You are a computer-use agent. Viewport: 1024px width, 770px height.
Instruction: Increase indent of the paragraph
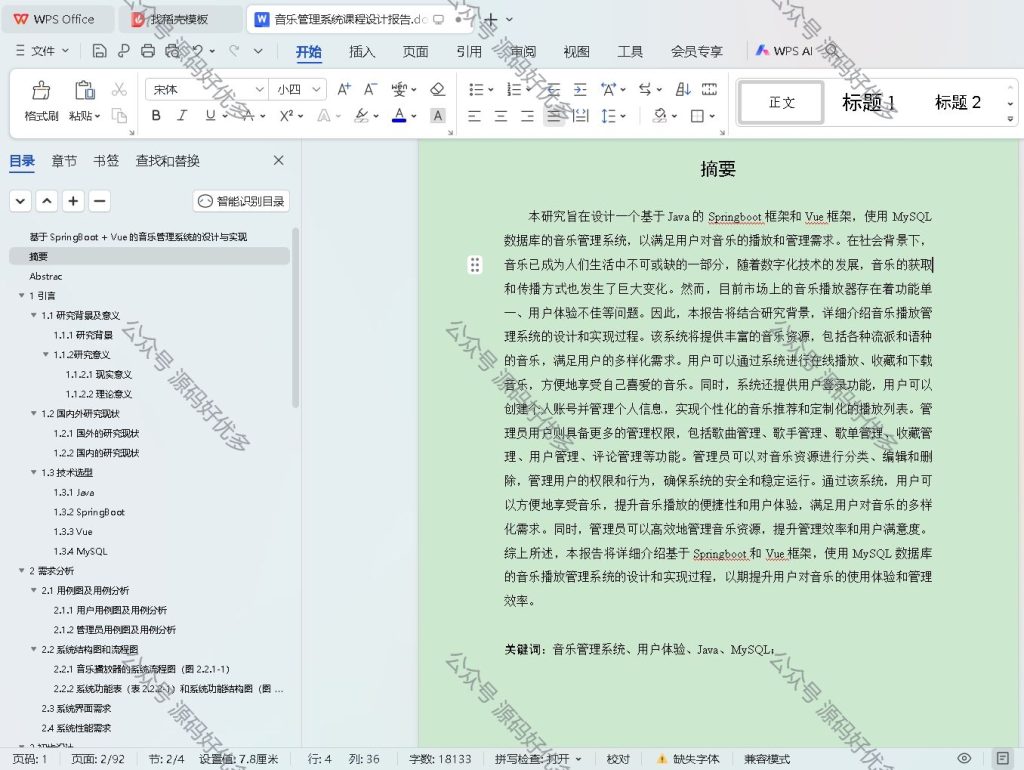(580, 89)
